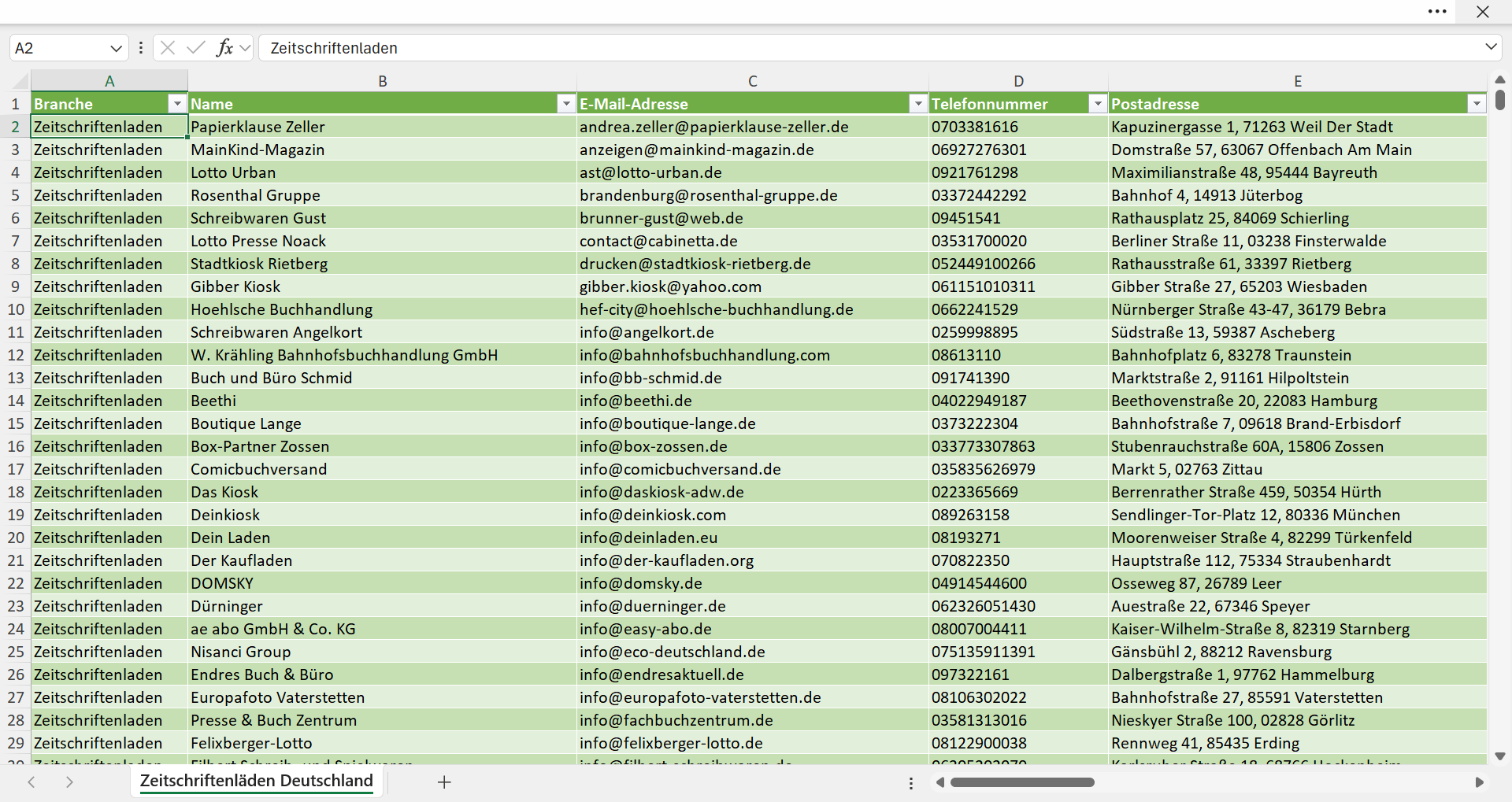The width and height of the screenshot is (1512, 802).
Task: Open the insert function fx button
Action: pyautogui.click(x=224, y=48)
